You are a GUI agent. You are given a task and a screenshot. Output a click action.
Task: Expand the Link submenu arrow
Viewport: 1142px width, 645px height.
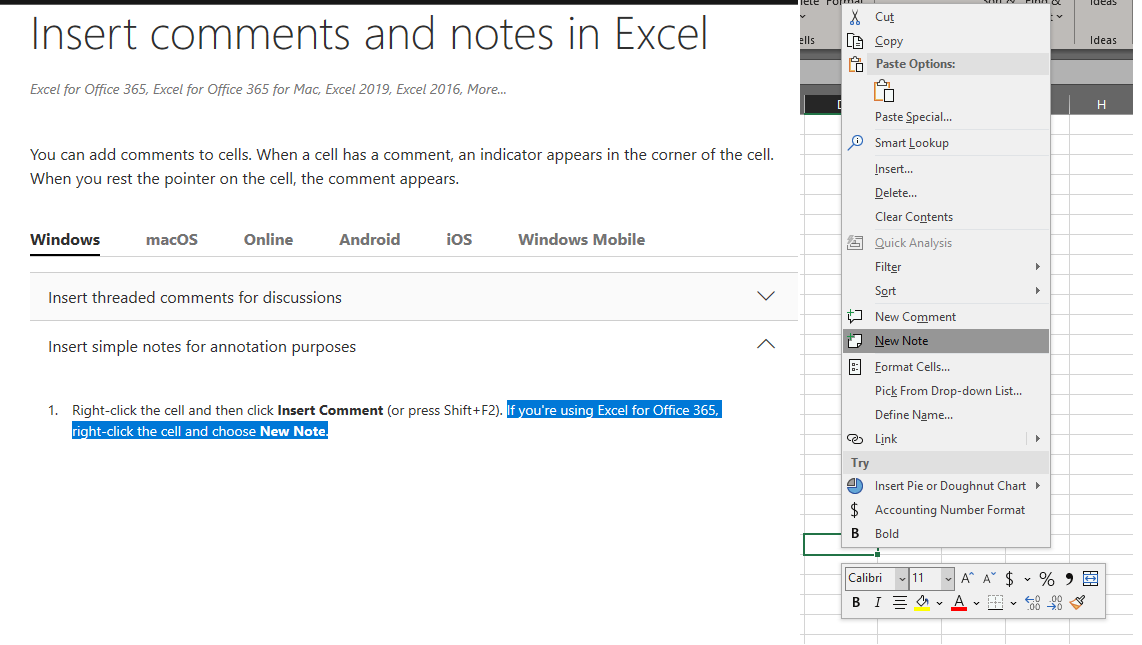point(1038,438)
